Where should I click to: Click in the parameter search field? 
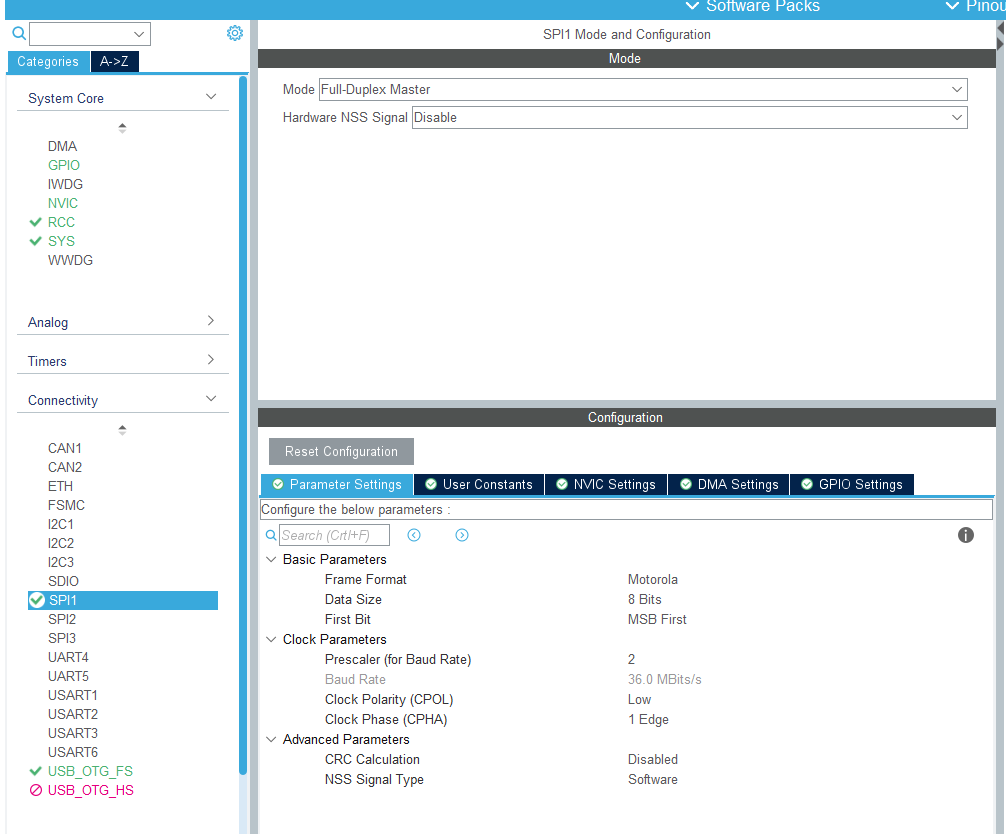pos(334,535)
